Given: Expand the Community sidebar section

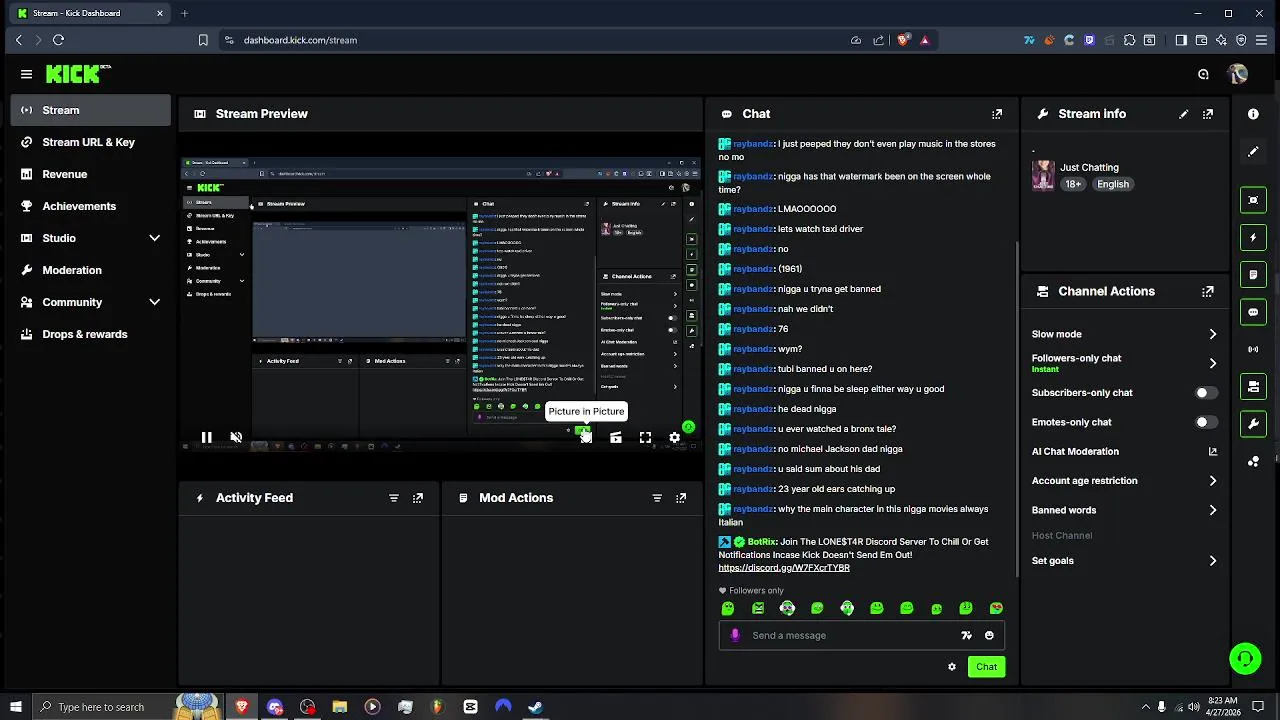Looking at the screenshot, I should point(154,302).
